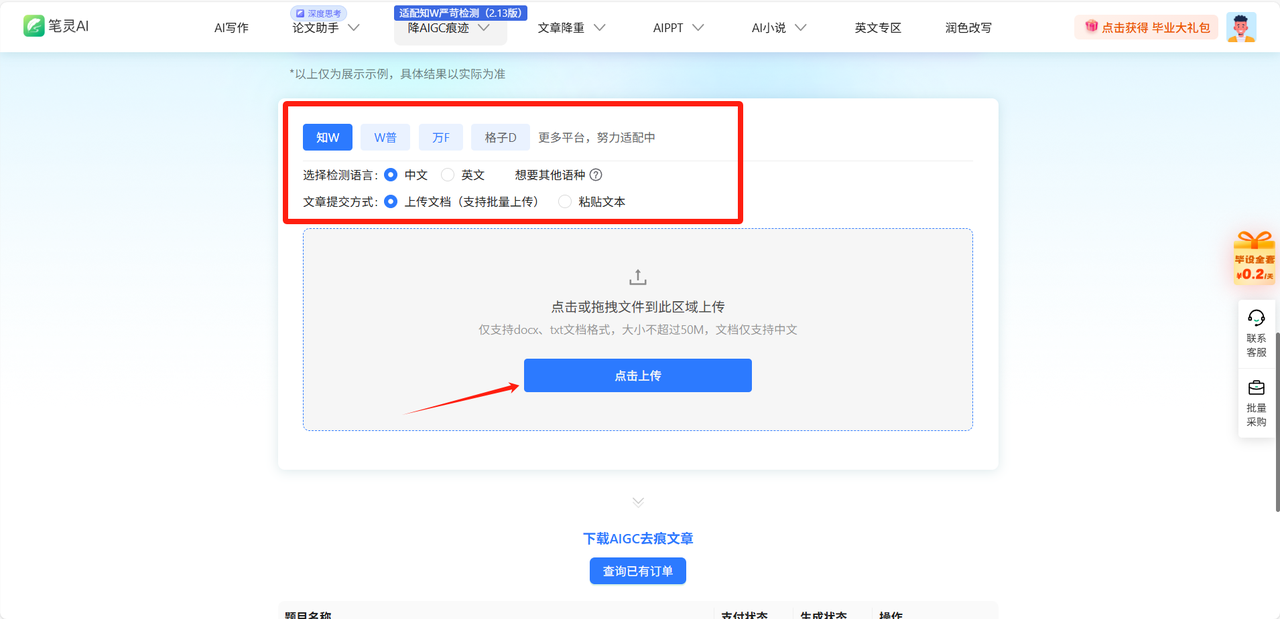This screenshot has width=1280, height=619.
Task: Click the 毕设全套 gift box promotion
Action: coord(1254,257)
